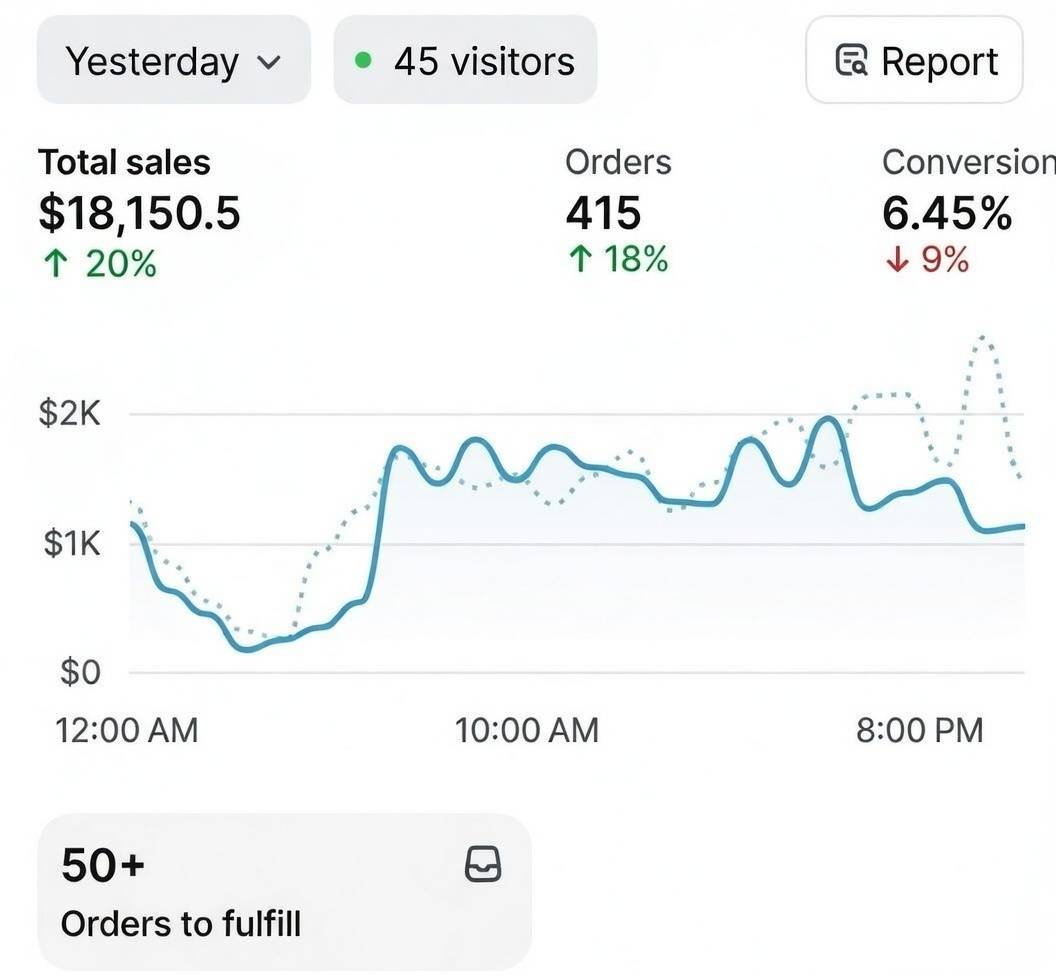Switch to the Total sales metric
Viewport: 1056px width, 976px height.
[138, 210]
